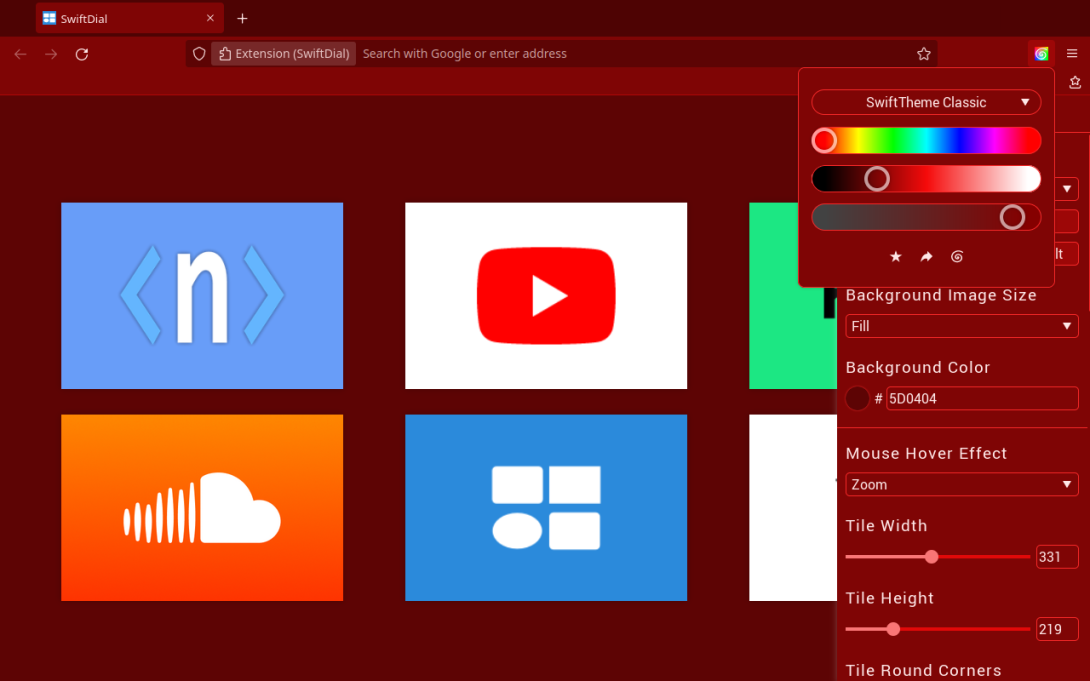The image size is (1090, 681).
Task: Open the blue <n> speed dial tile
Action: [x=202, y=295]
